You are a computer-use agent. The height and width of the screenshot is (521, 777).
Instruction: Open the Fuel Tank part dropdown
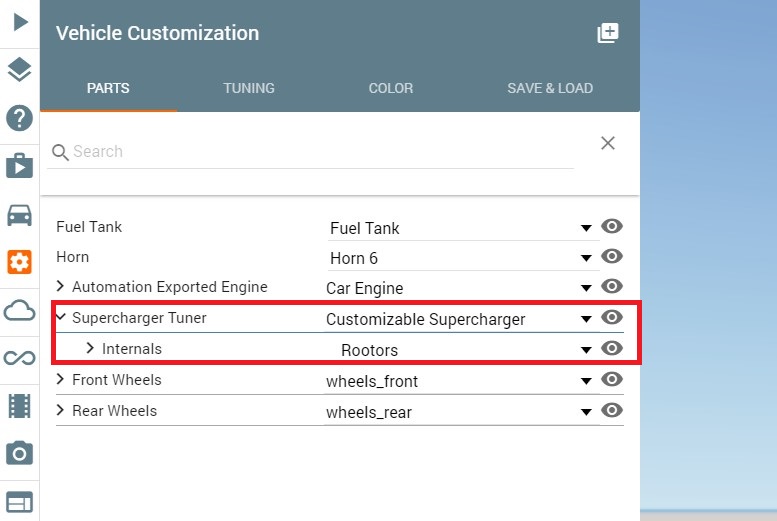(463, 228)
